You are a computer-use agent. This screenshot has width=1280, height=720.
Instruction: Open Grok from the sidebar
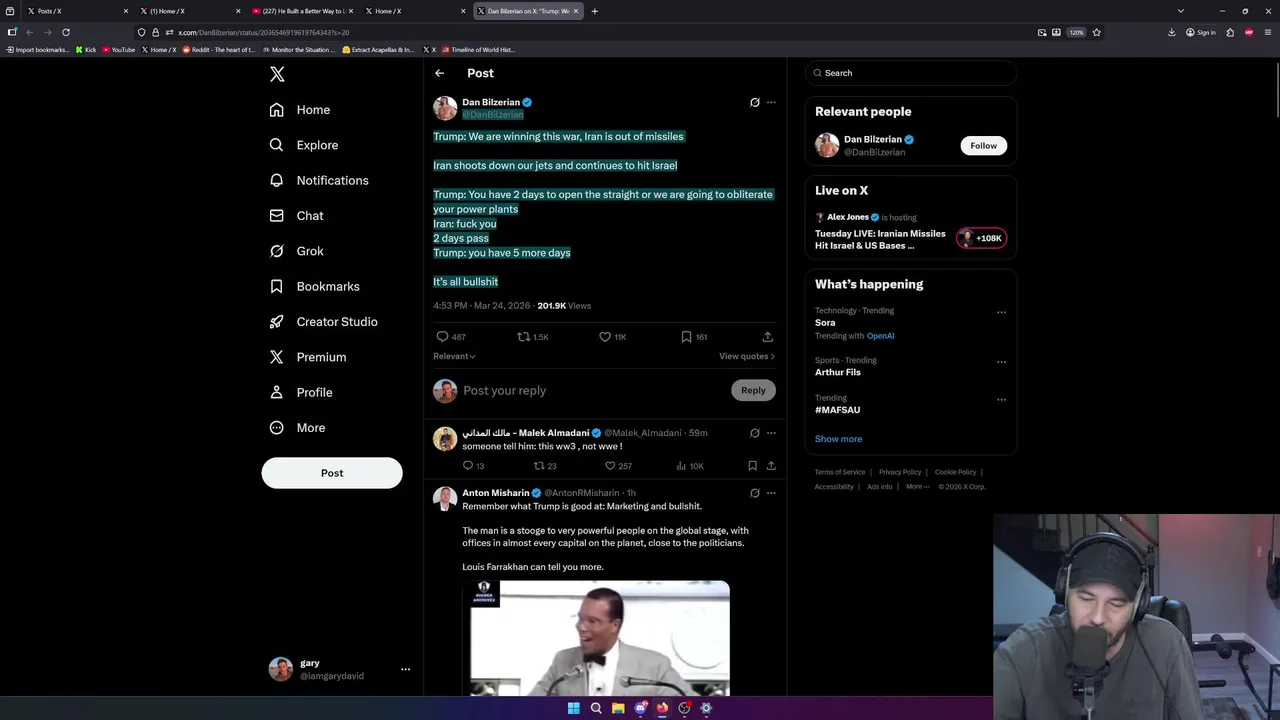click(x=296, y=251)
